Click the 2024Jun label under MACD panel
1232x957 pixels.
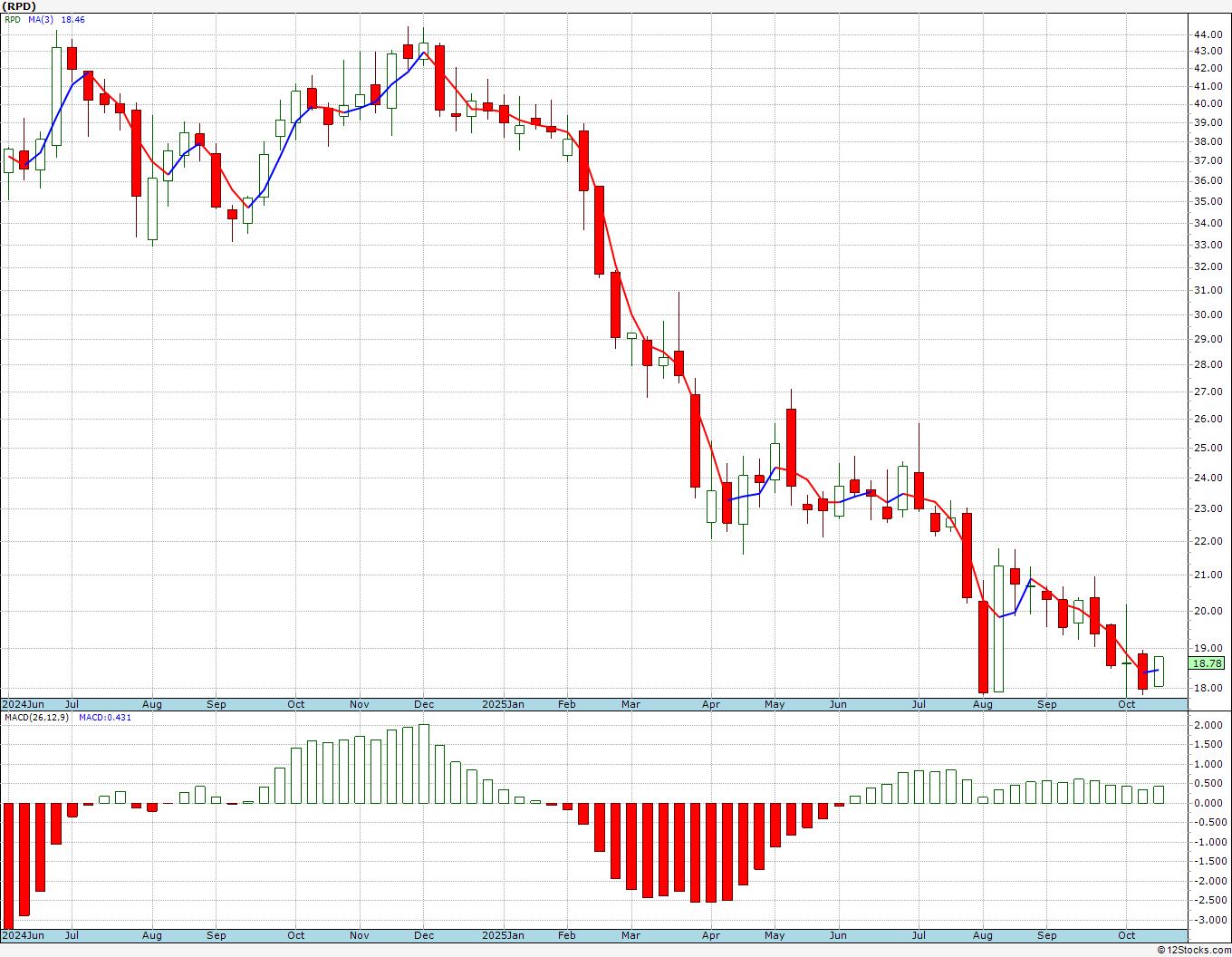click(23, 935)
